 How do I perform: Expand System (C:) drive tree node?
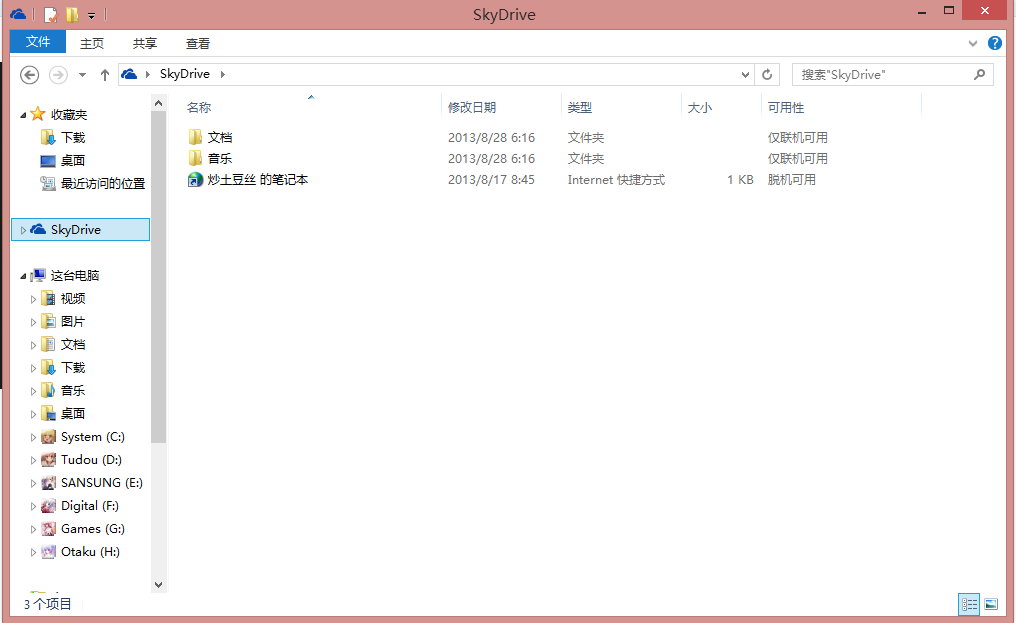[x=33, y=438]
